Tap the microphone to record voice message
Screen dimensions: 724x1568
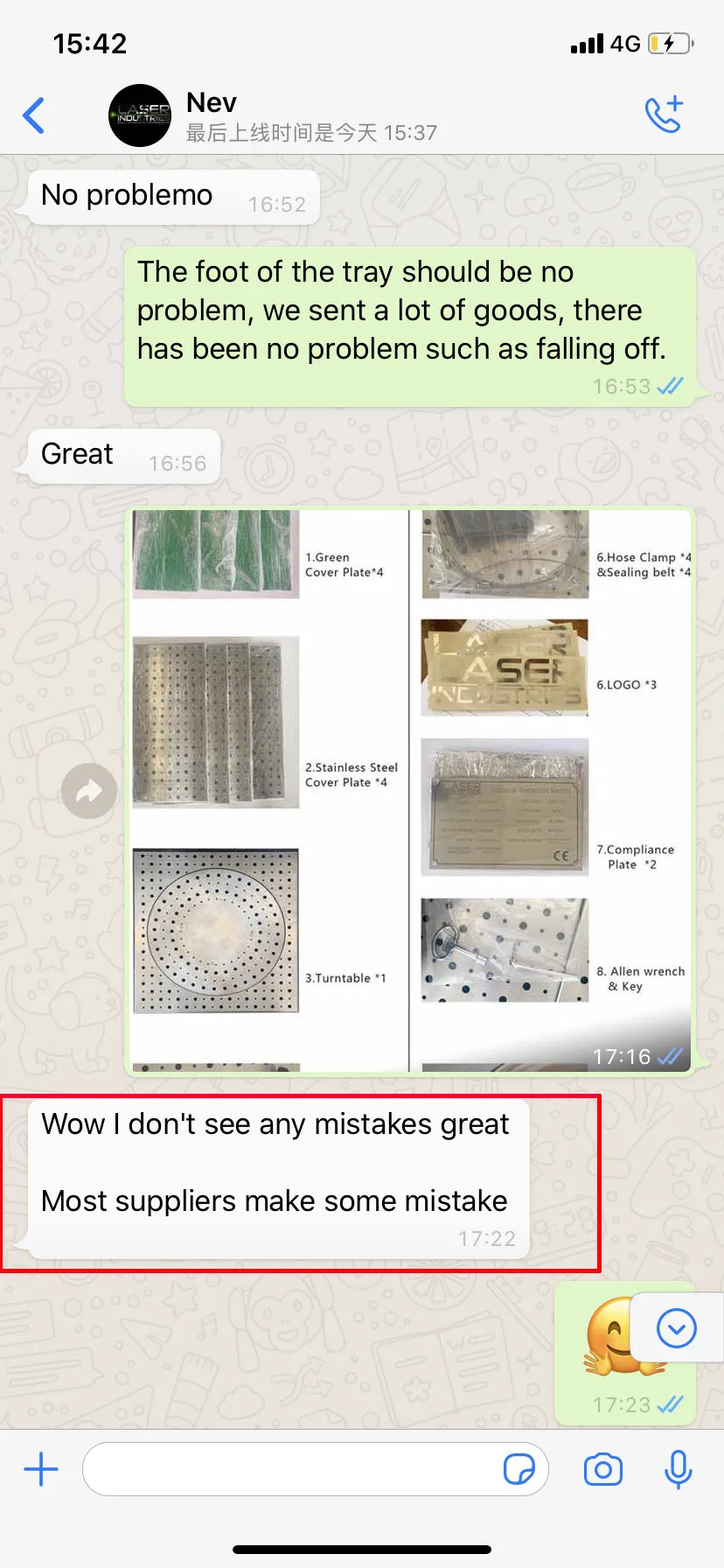pyautogui.click(x=678, y=1469)
